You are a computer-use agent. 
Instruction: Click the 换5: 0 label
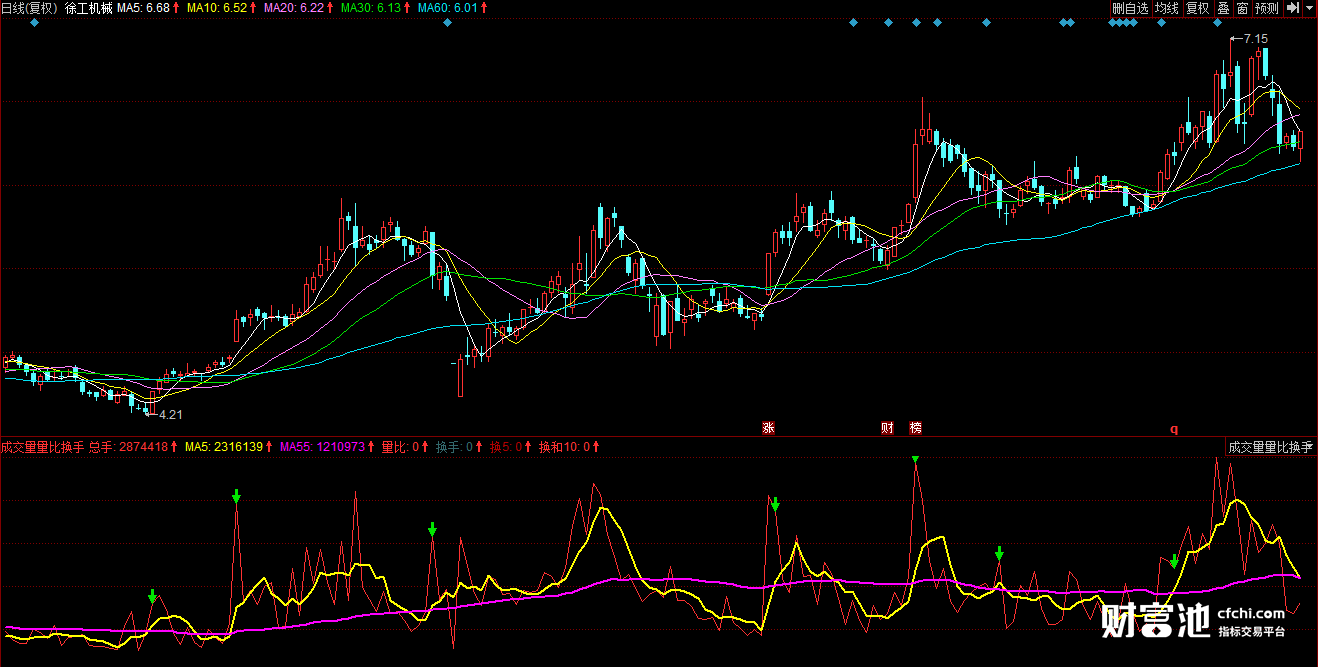506,447
